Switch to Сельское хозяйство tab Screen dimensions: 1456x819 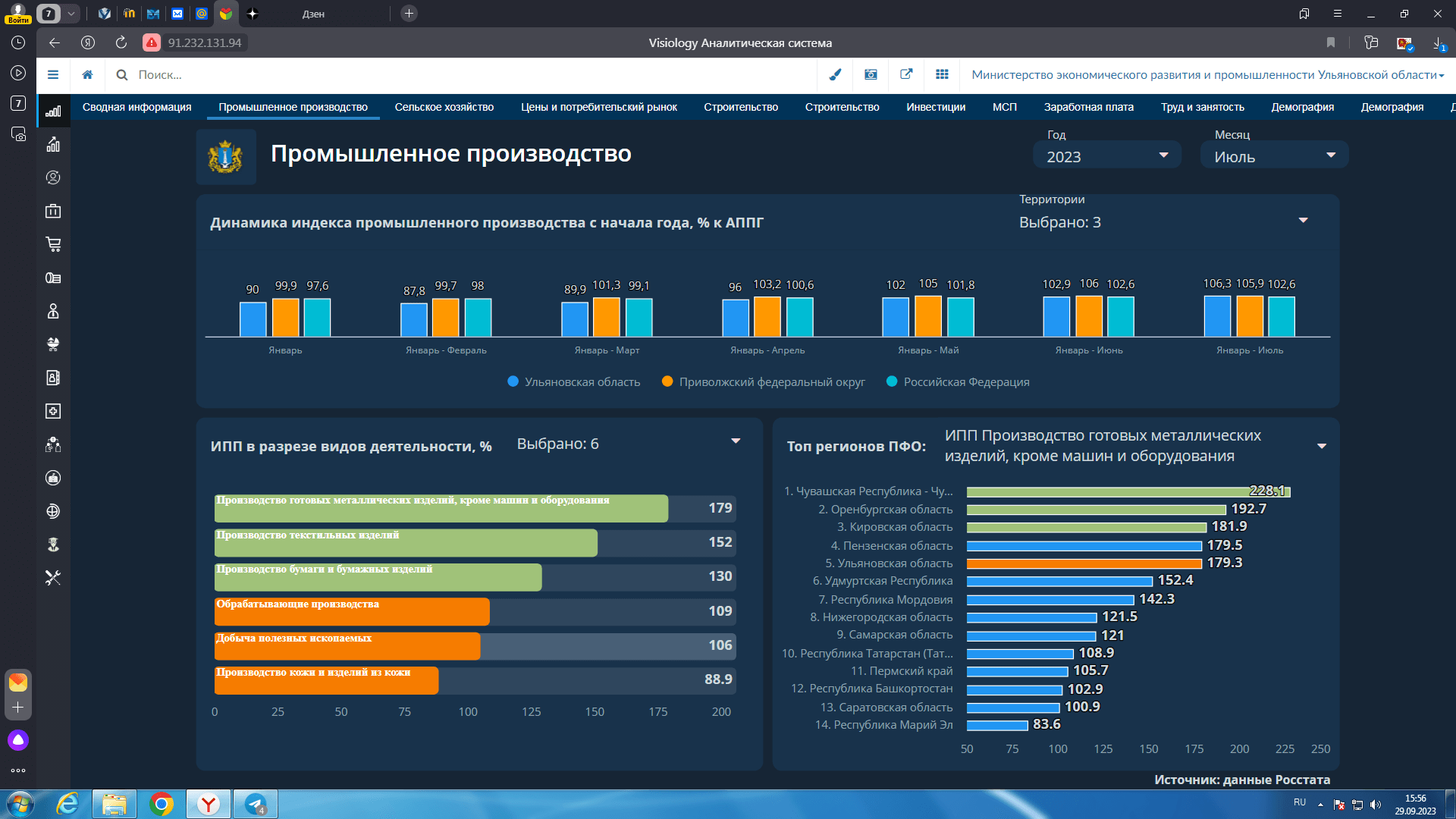(444, 107)
